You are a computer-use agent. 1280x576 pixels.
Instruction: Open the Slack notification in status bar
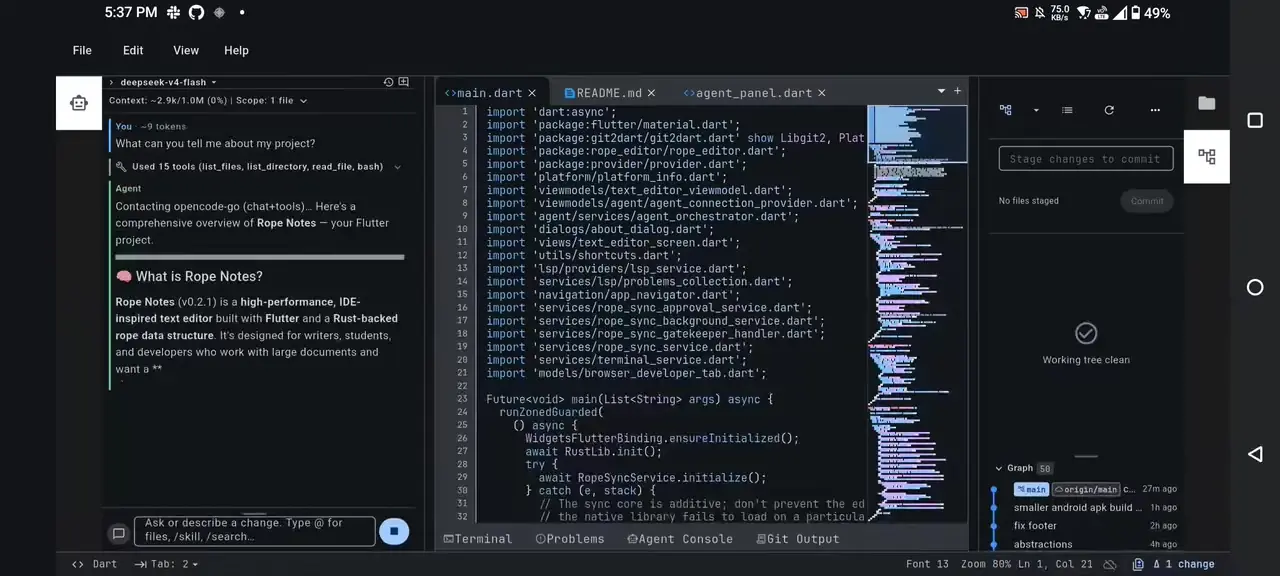174,13
